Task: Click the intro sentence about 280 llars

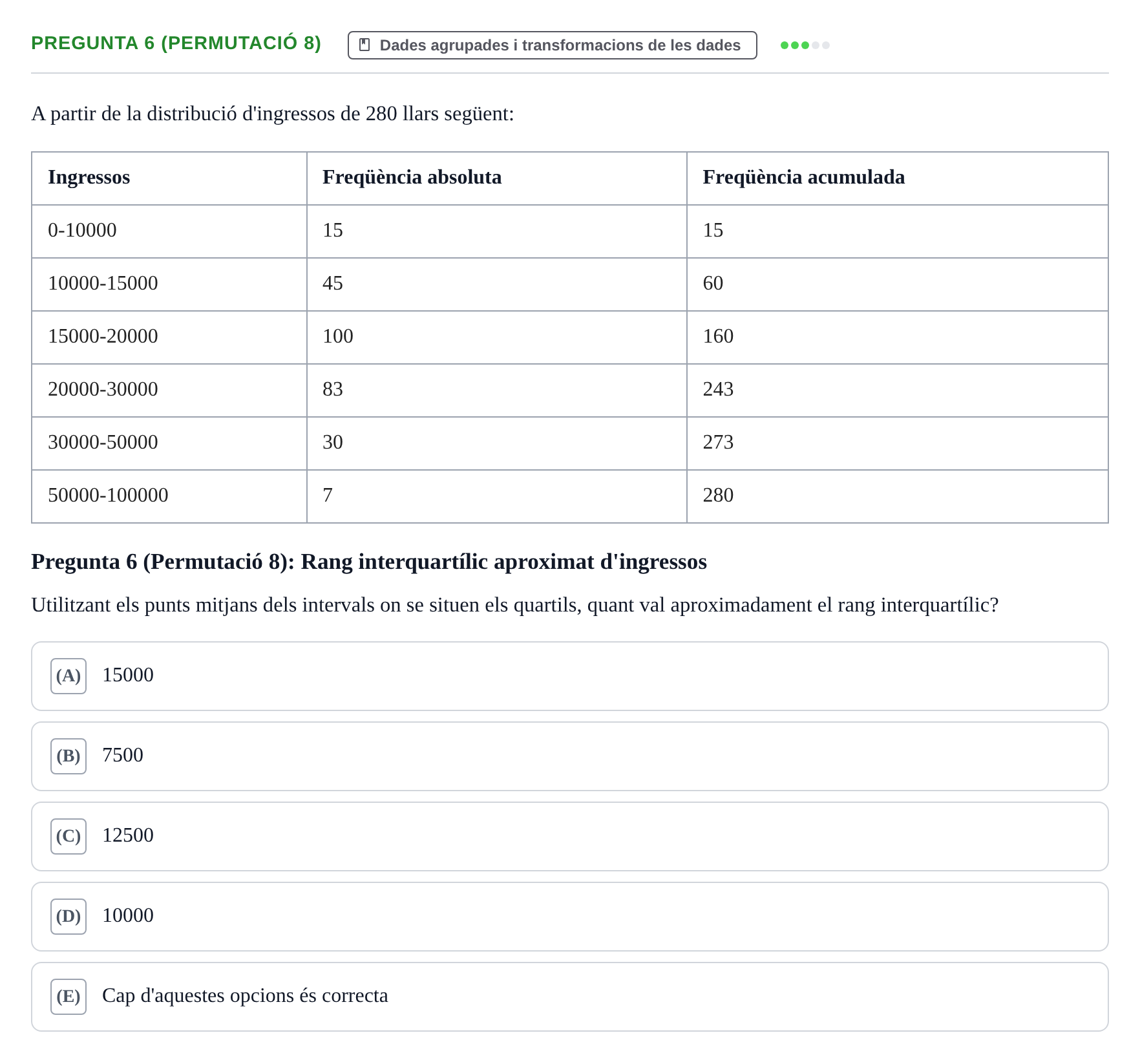Action: pos(273,114)
